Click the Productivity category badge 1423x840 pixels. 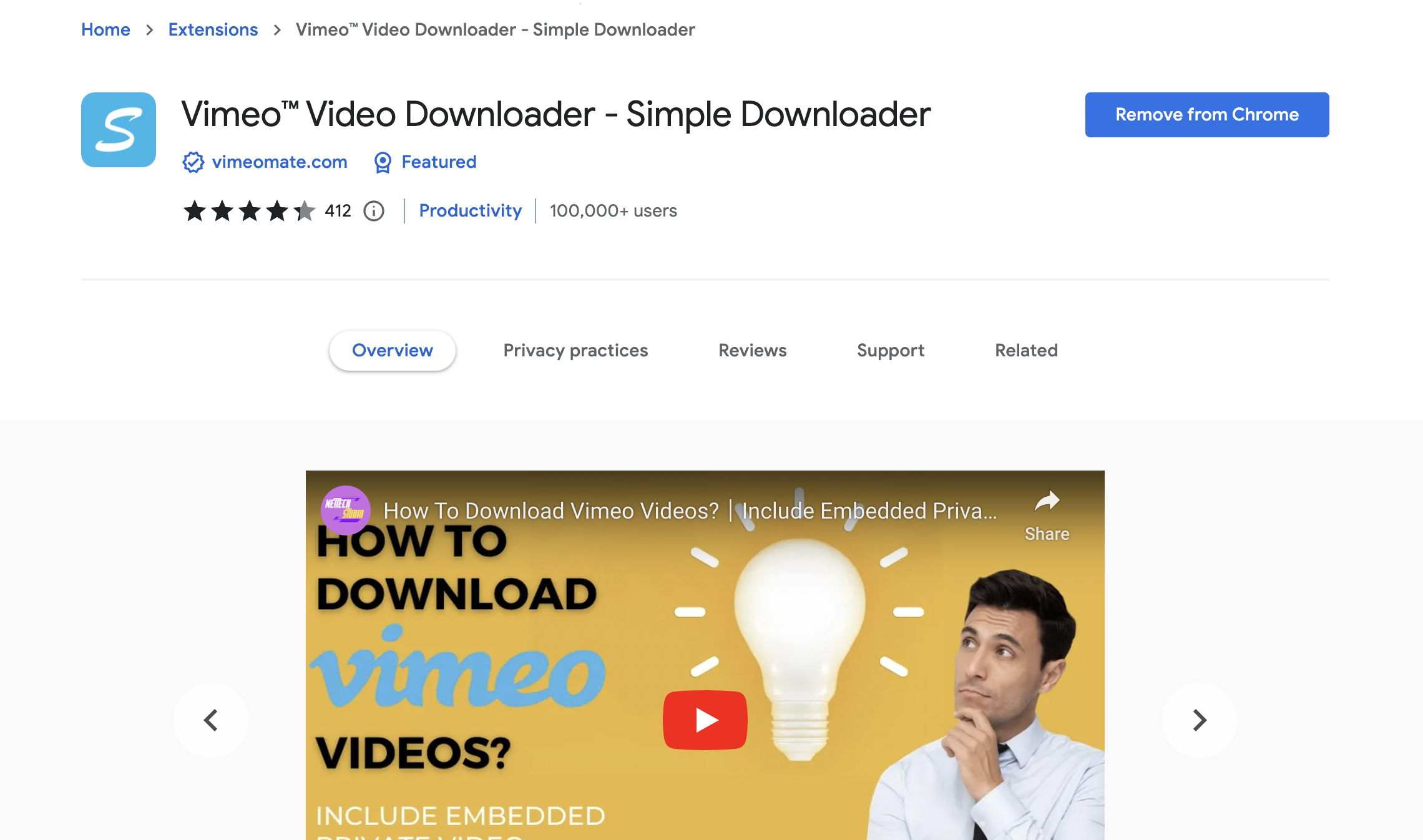(x=470, y=211)
